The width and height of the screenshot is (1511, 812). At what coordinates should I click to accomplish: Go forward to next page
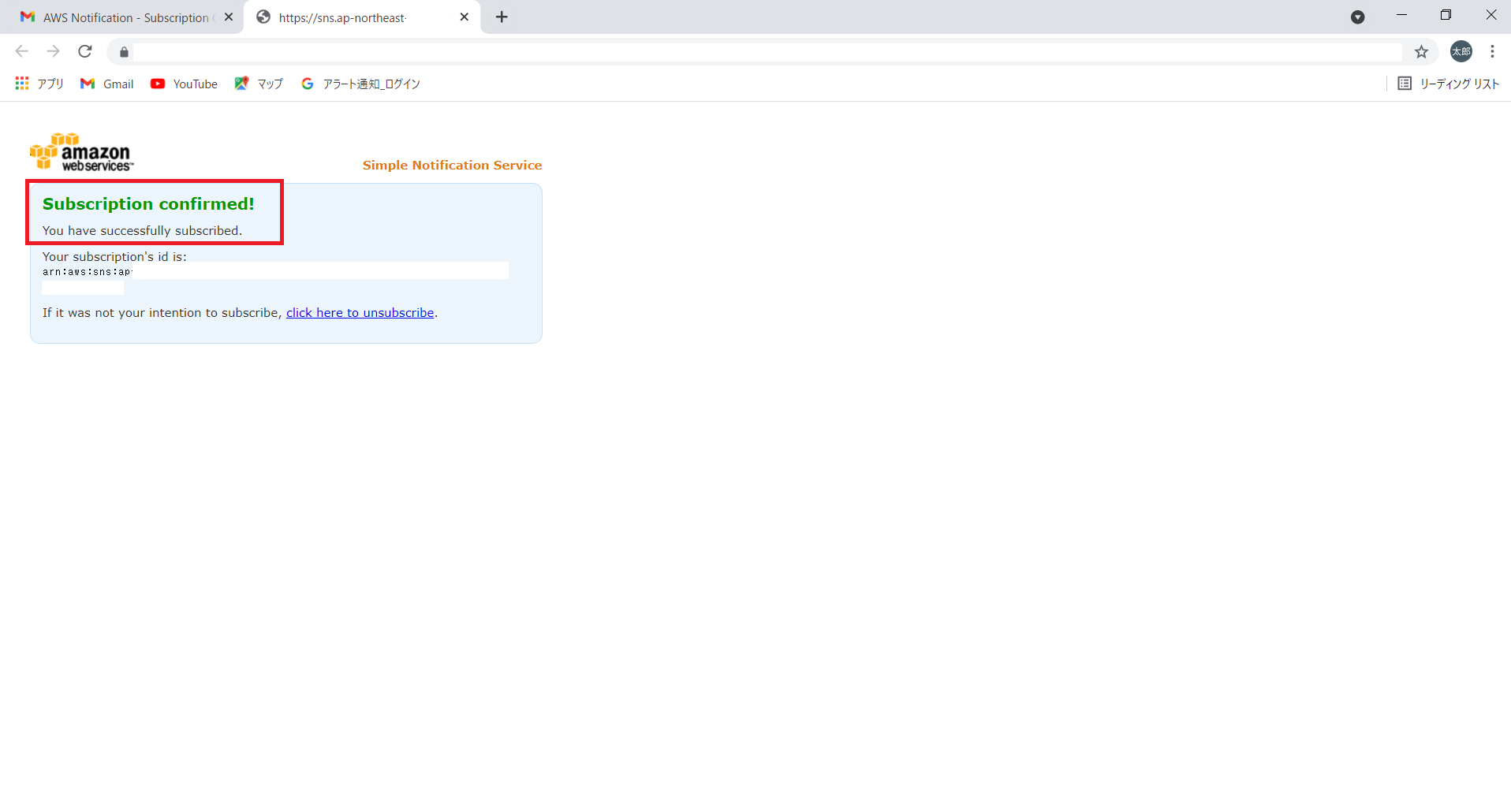(x=53, y=52)
